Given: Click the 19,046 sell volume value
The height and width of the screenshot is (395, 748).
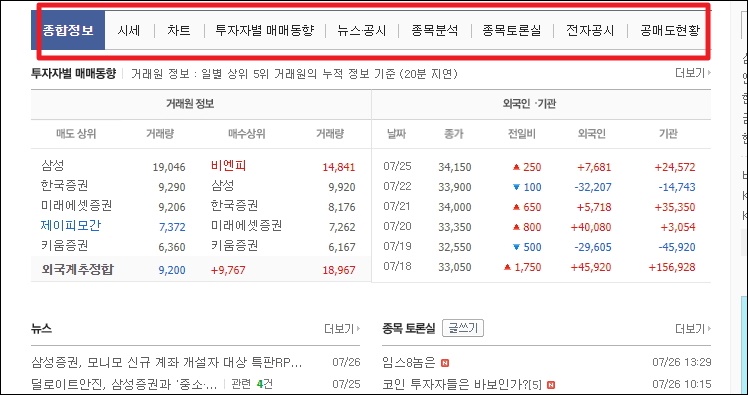Looking at the screenshot, I should click(x=169, y=167).
